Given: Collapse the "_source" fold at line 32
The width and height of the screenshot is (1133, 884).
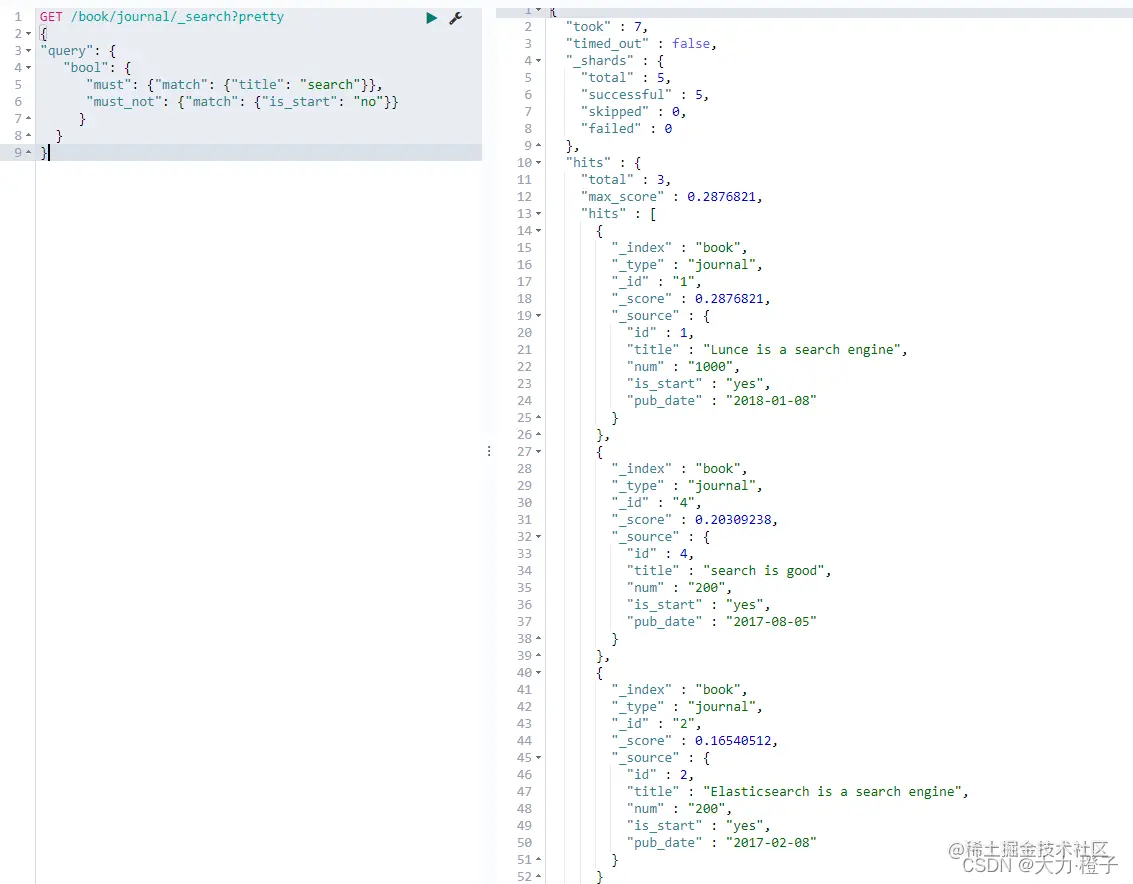Looking at the screenshot, I should tap(538, 537).
